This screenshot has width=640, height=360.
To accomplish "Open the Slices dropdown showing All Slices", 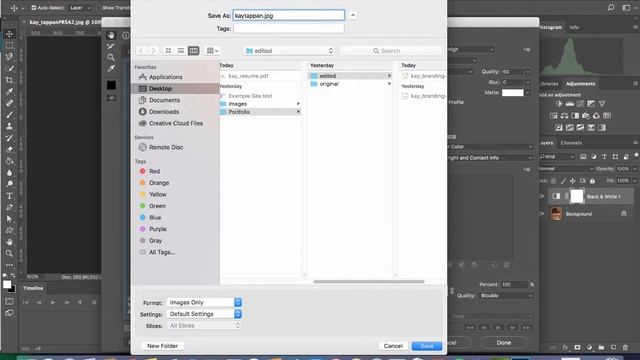I will click(204, 325).
